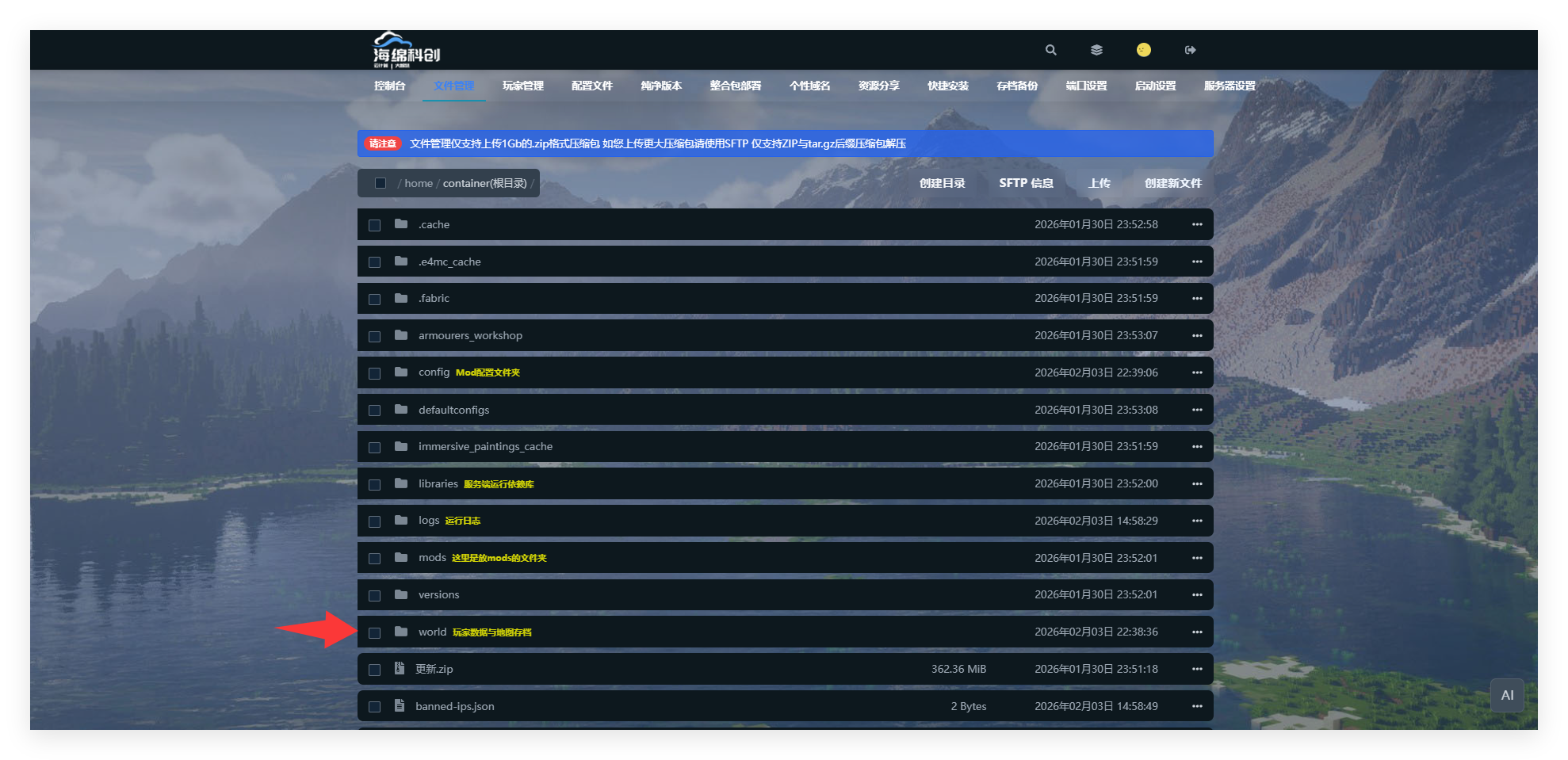
Task: Open the AI assistant button
Action: point(1506,695)
